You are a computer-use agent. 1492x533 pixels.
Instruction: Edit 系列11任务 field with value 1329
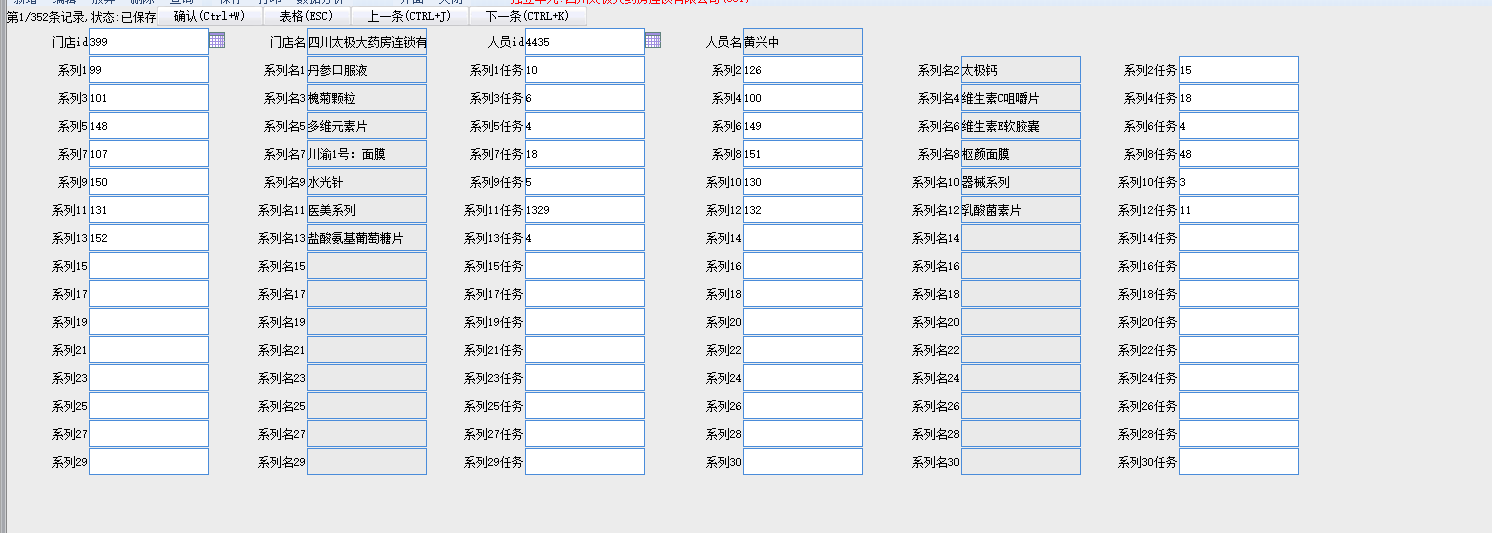tap(585, 210)
